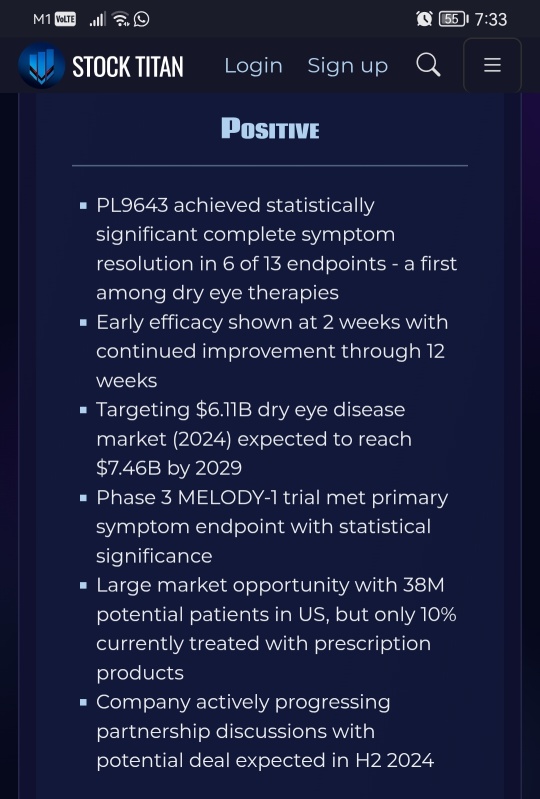Tap the 7:33 clock in status bar
The image size is (540, 799).
pyautogui.click(x=491, y=19)
